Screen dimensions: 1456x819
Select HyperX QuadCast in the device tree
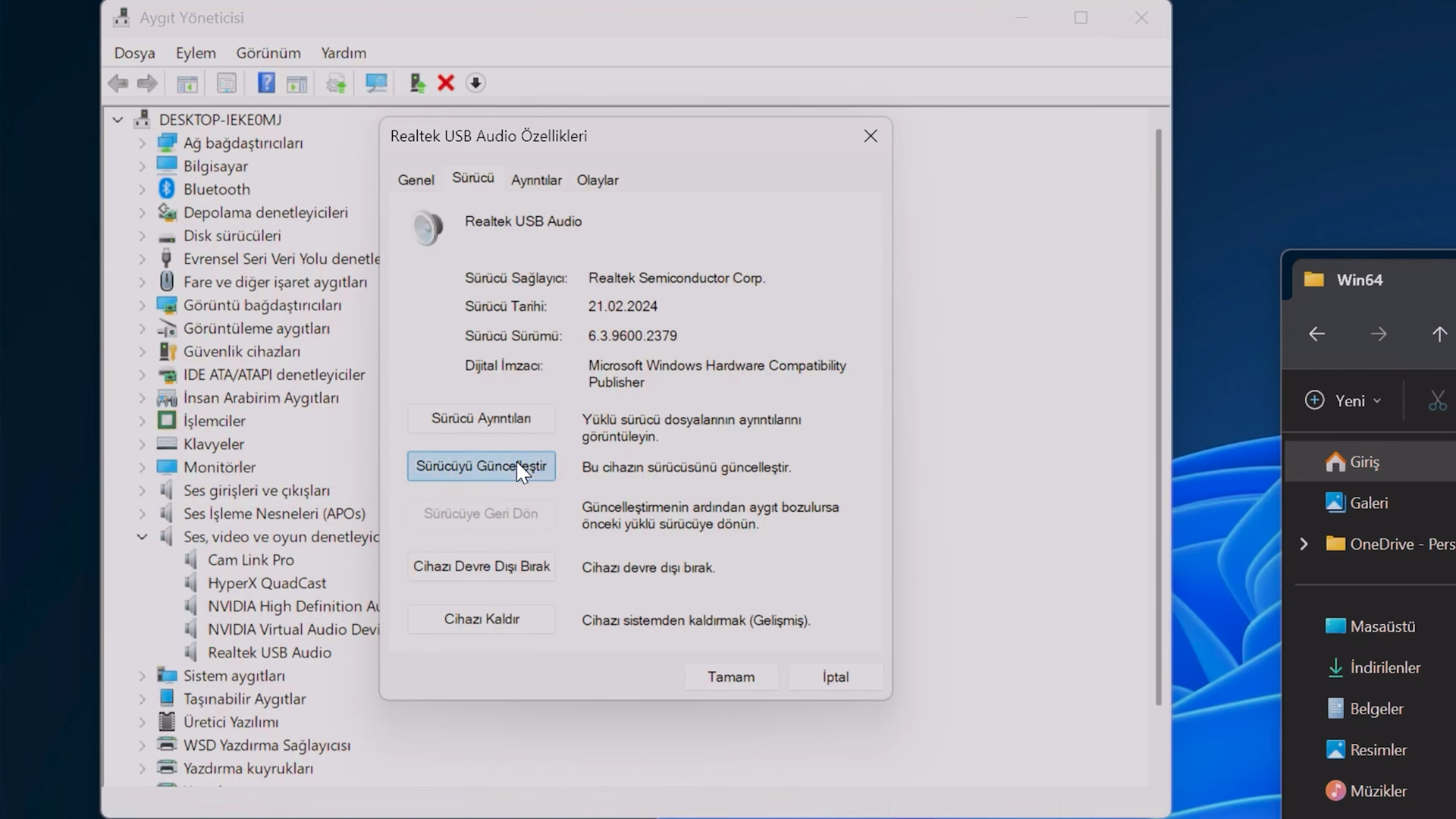(x=267, y=583)
